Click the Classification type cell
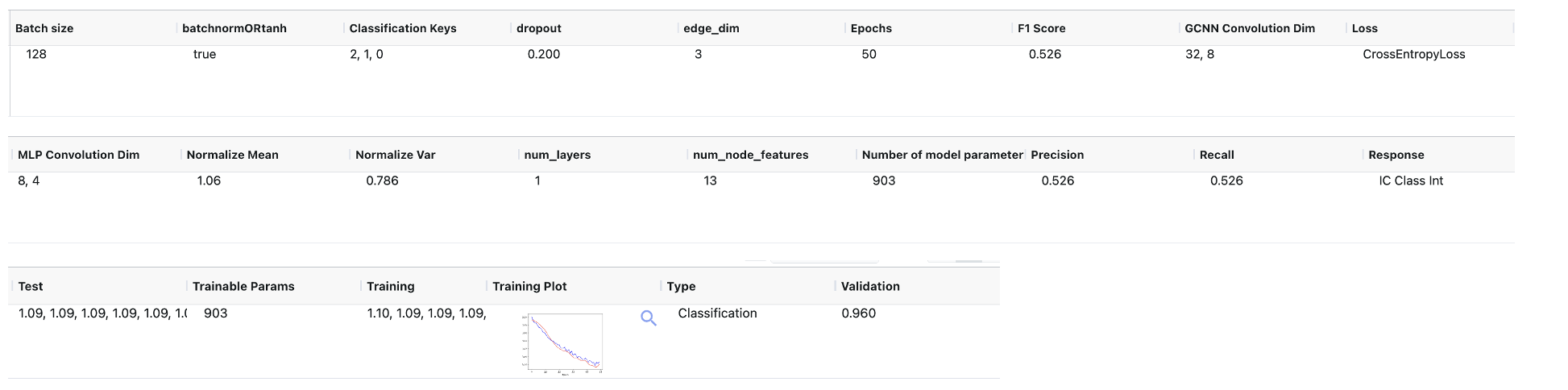The image size is (1568, 390). tap(717, 313)
